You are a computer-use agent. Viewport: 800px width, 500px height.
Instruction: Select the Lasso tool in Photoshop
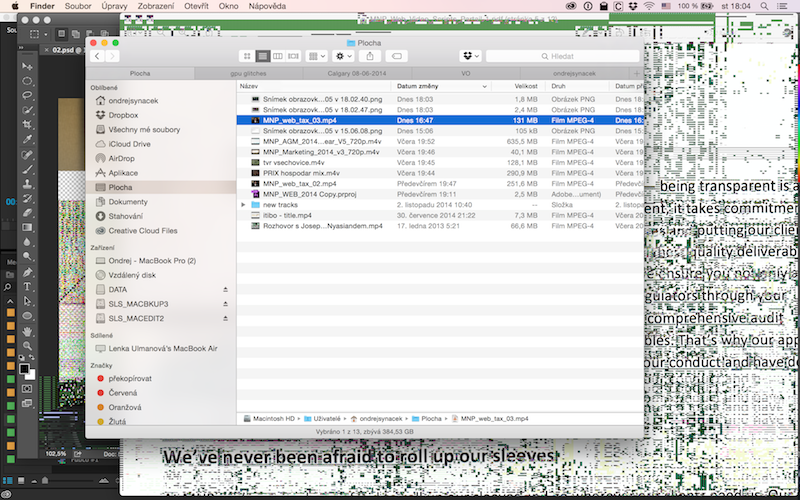pyautogui.click(x=27, y=95)
